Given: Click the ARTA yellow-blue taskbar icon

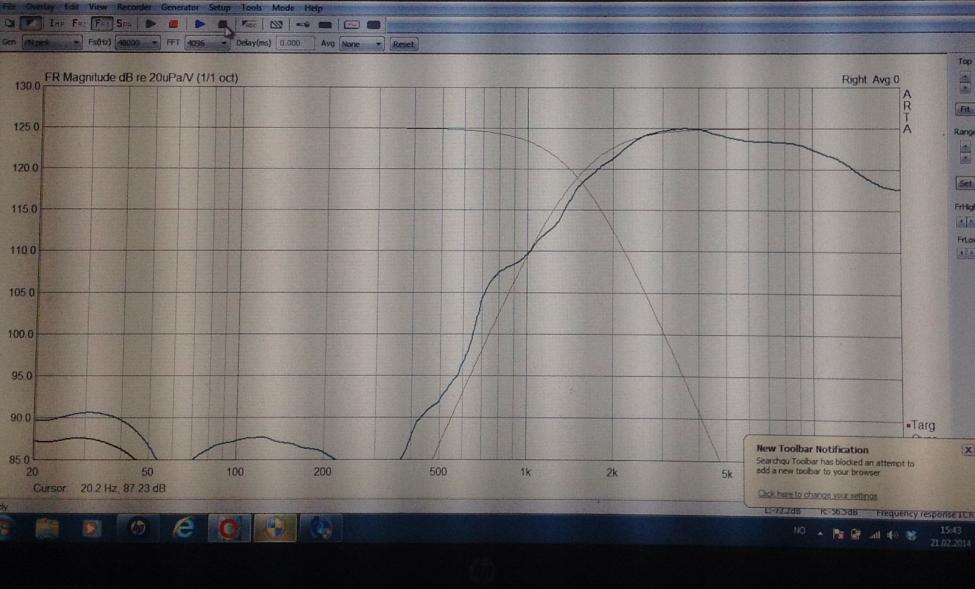Looking at the screenshot, I should point(275,529).
